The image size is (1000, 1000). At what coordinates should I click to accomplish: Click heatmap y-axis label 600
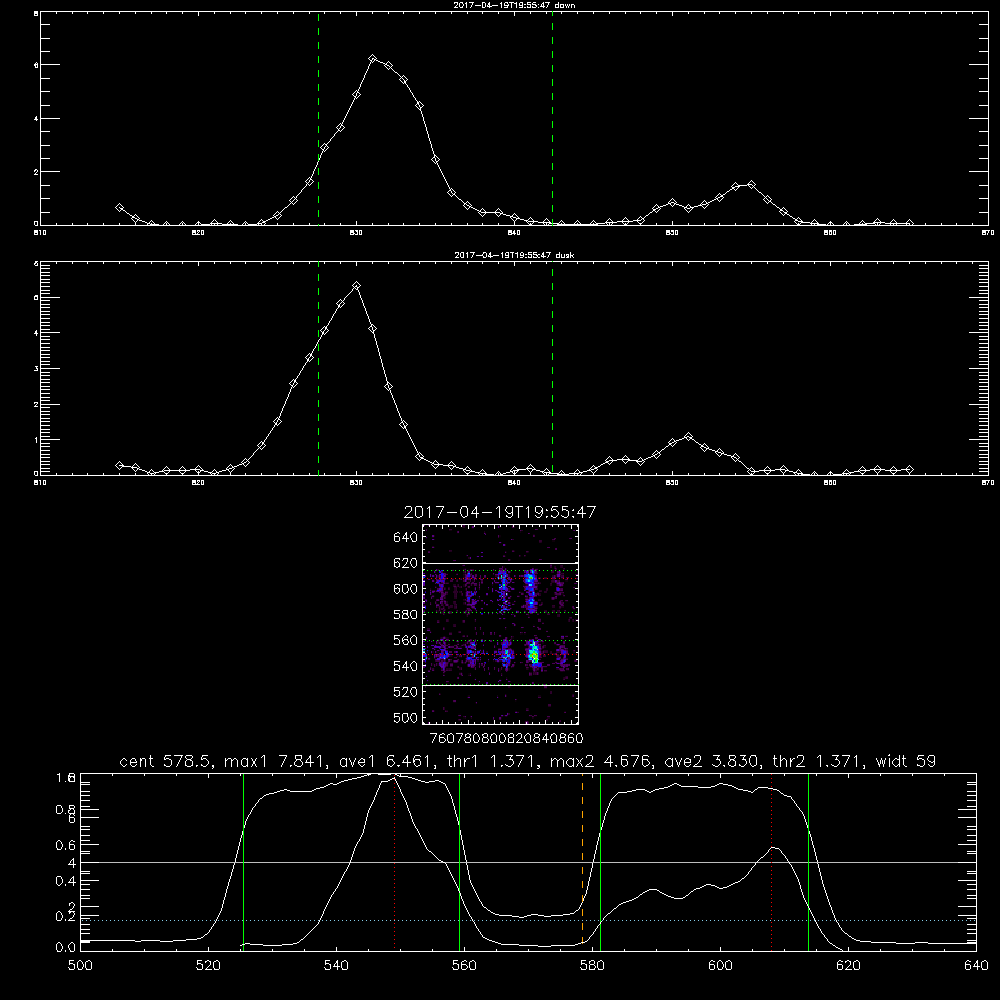point(406,589)
